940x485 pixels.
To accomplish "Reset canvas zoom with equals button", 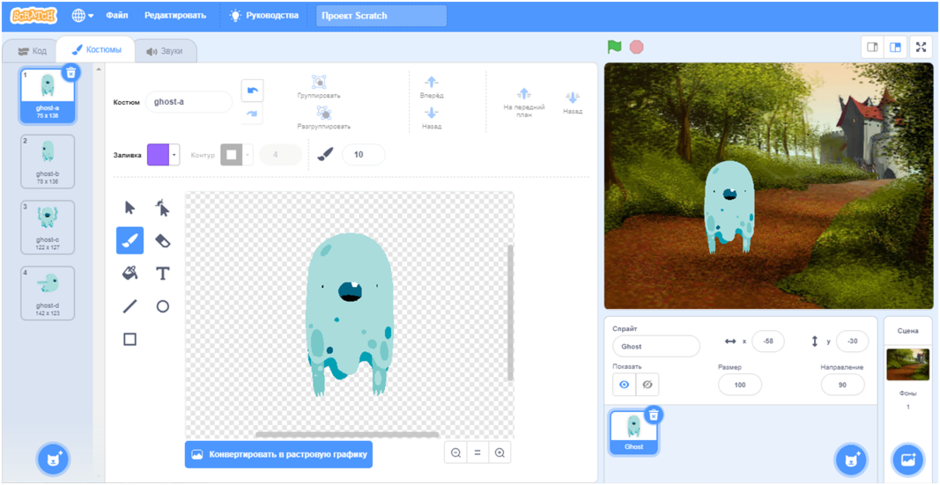I will click(478, 453).
